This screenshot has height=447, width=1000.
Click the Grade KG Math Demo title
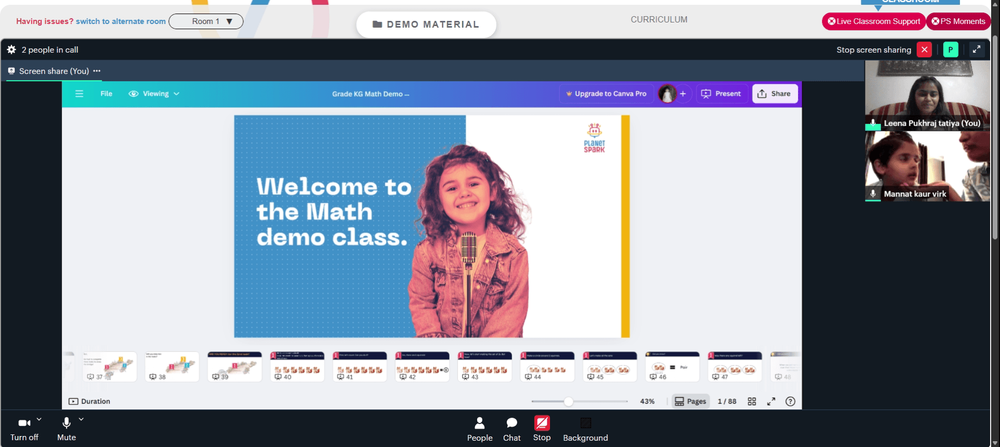click(x=371, y=94)
